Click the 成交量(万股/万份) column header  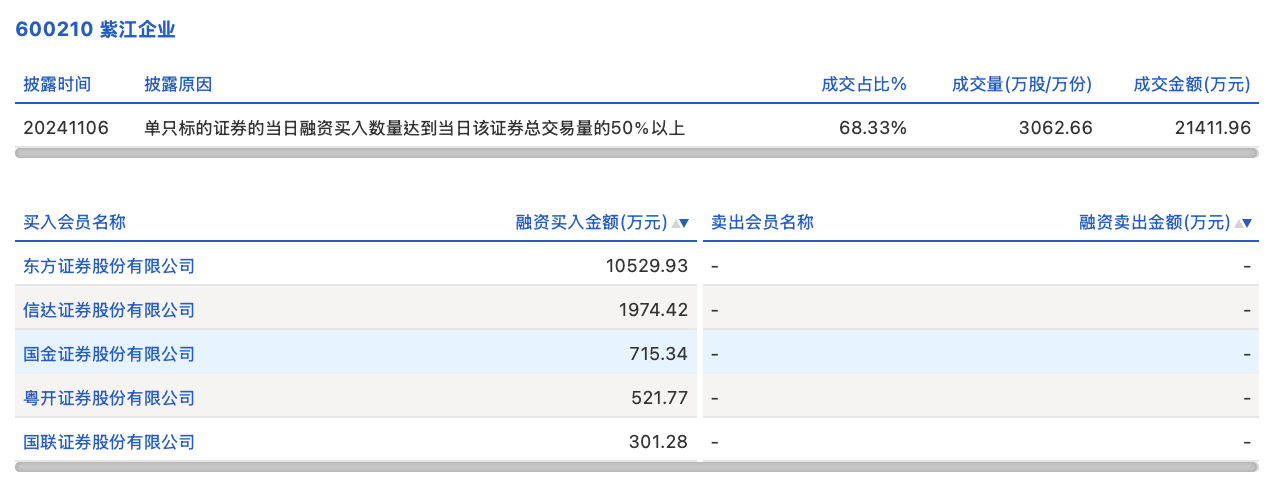tap(1022, 84)
